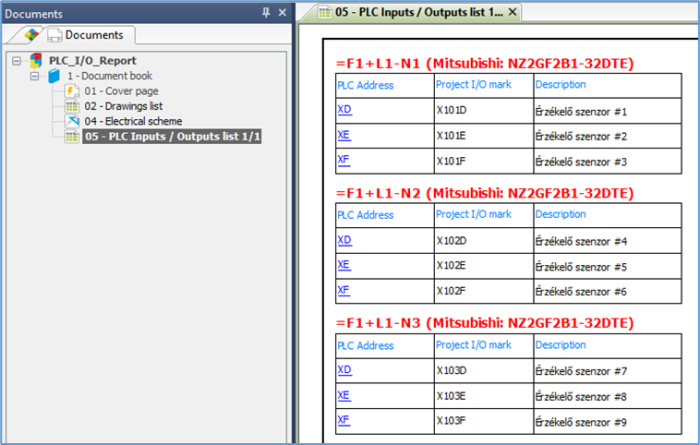
Task: Click description Érzékelő szenzor #4
Action: (x=581, y=241)
